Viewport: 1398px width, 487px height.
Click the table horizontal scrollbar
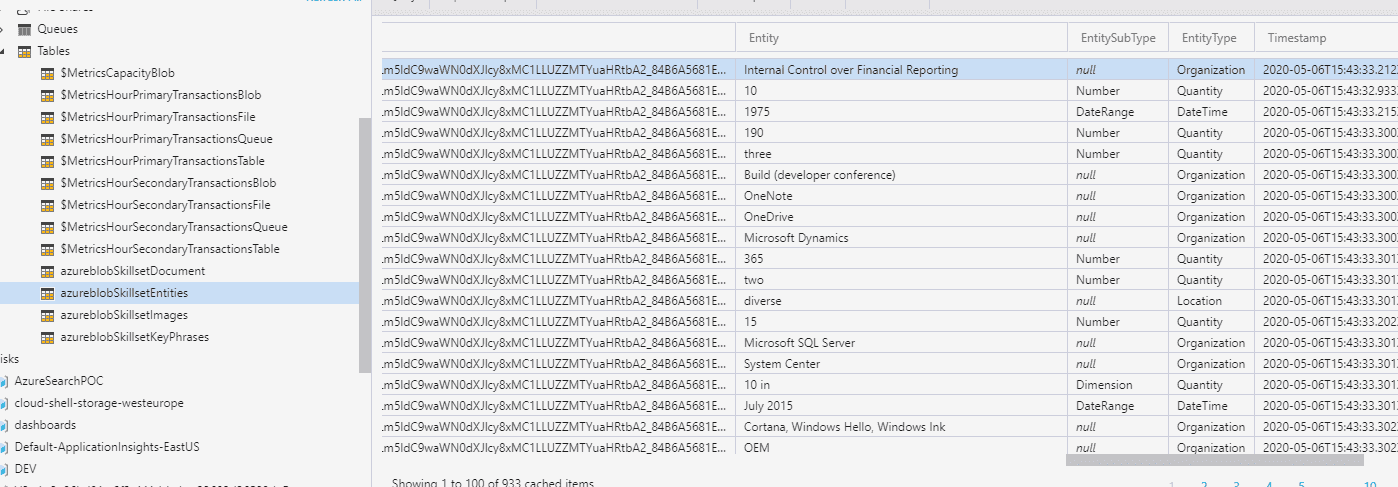(1214, 460)
